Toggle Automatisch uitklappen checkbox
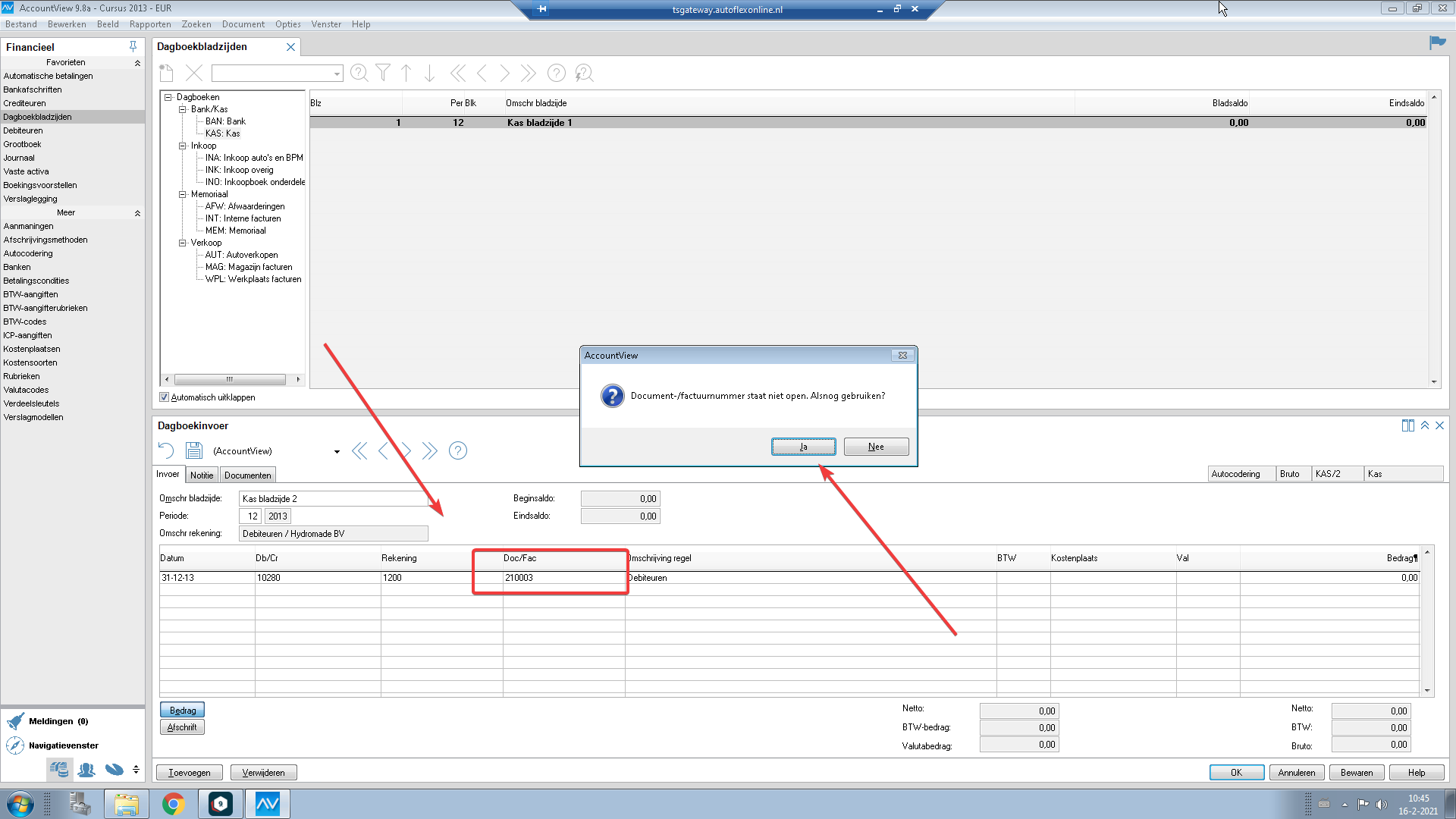The image size is (1456, 819). 164,397
